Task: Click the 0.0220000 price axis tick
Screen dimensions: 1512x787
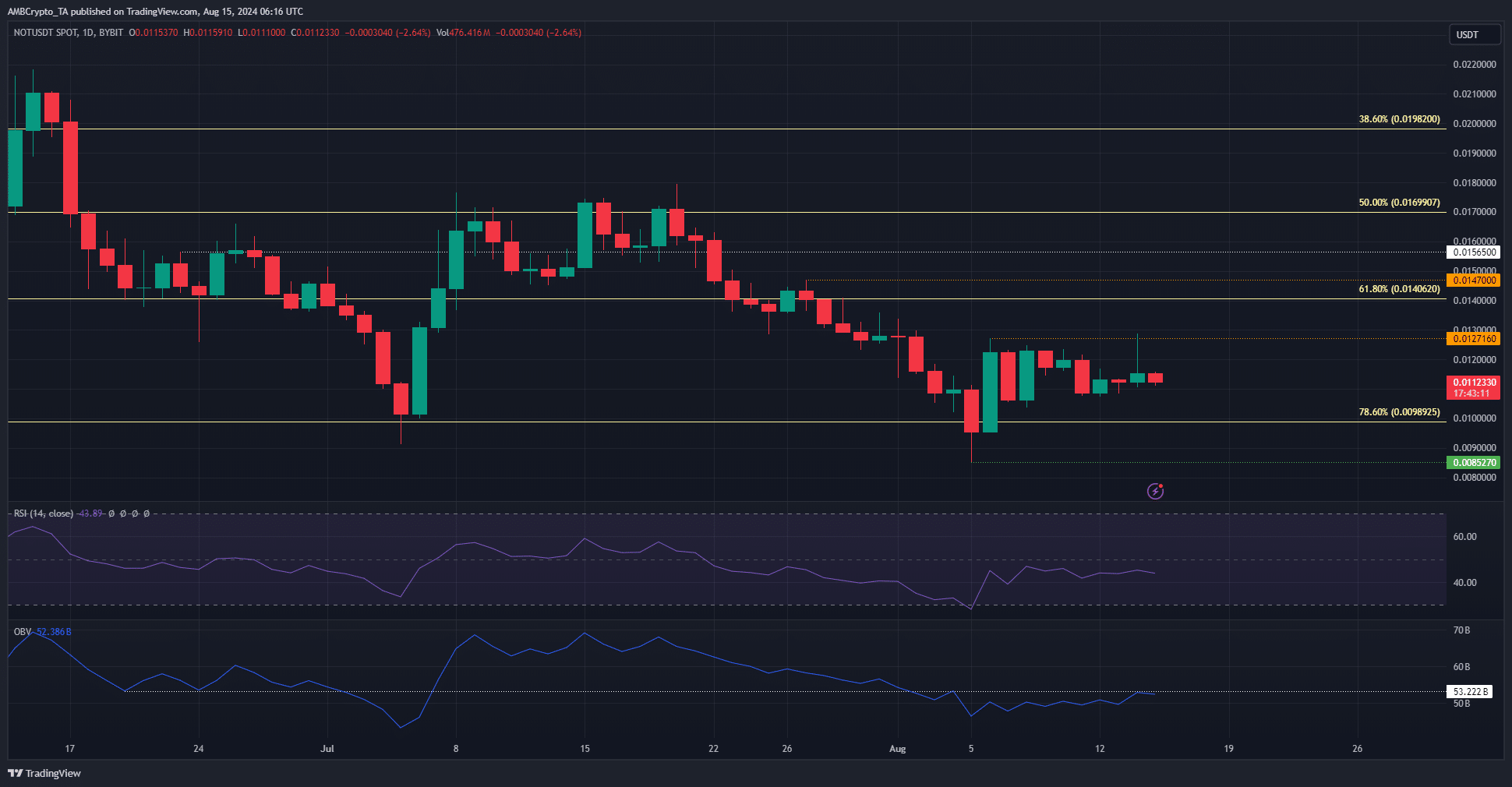Action: click(1475, 65)
